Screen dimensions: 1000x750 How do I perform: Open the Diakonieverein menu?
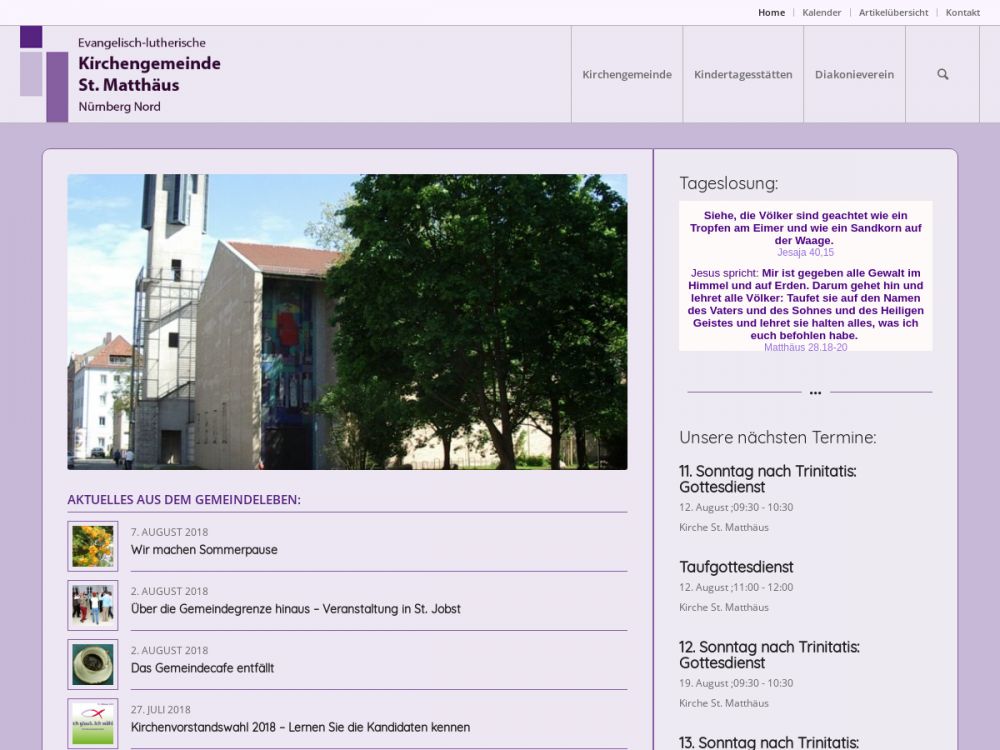[854, 74]
